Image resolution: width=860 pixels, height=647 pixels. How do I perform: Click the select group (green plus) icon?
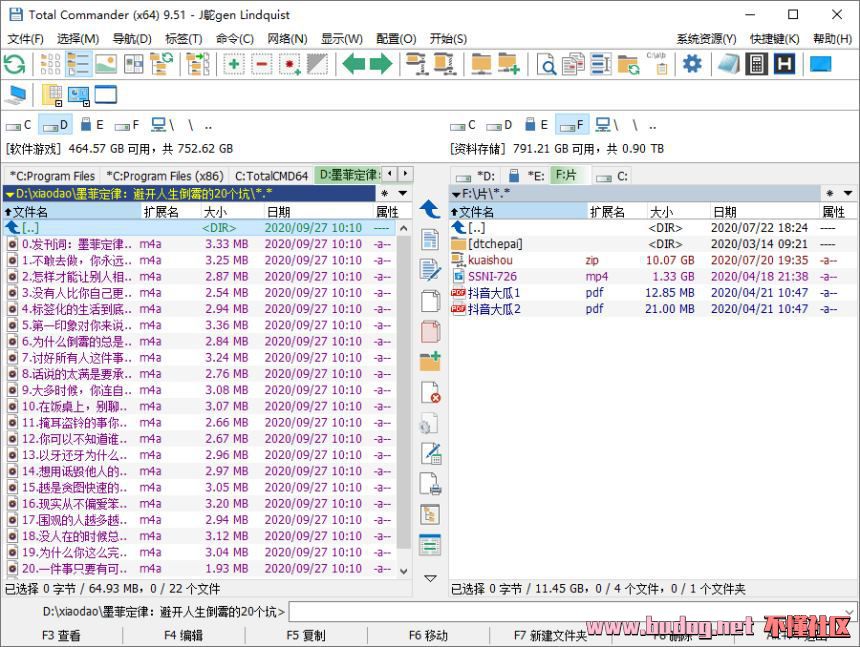coord(234,64)
